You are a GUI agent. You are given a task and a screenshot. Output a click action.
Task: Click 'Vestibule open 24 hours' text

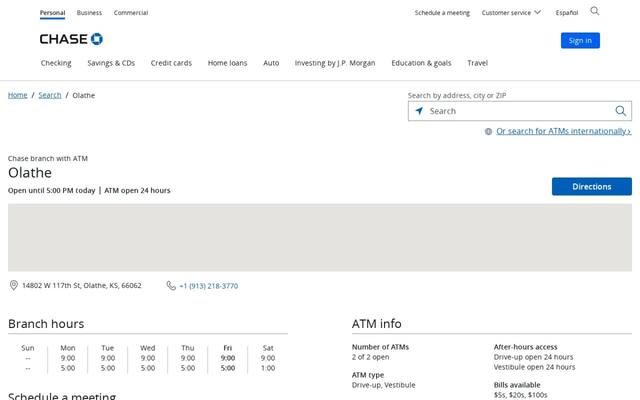click(534, 367)
